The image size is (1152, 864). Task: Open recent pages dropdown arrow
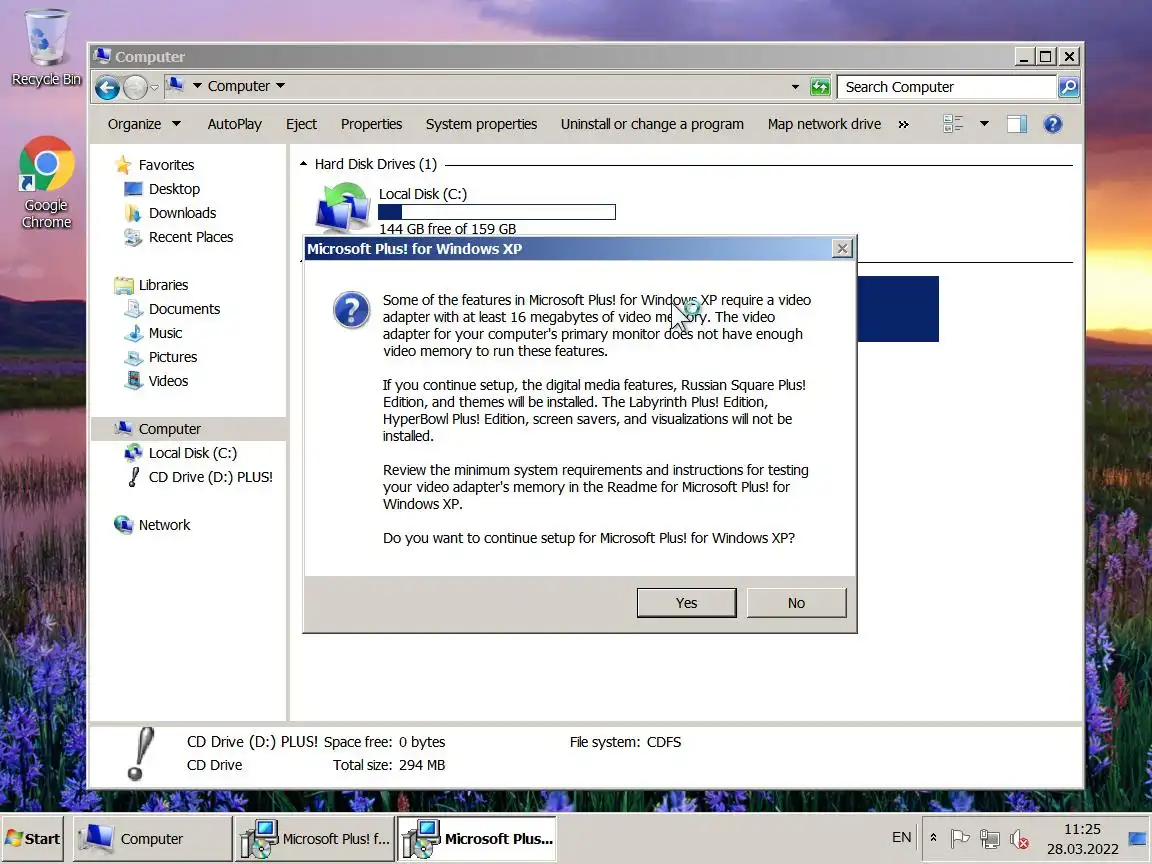tap(154, 87)
